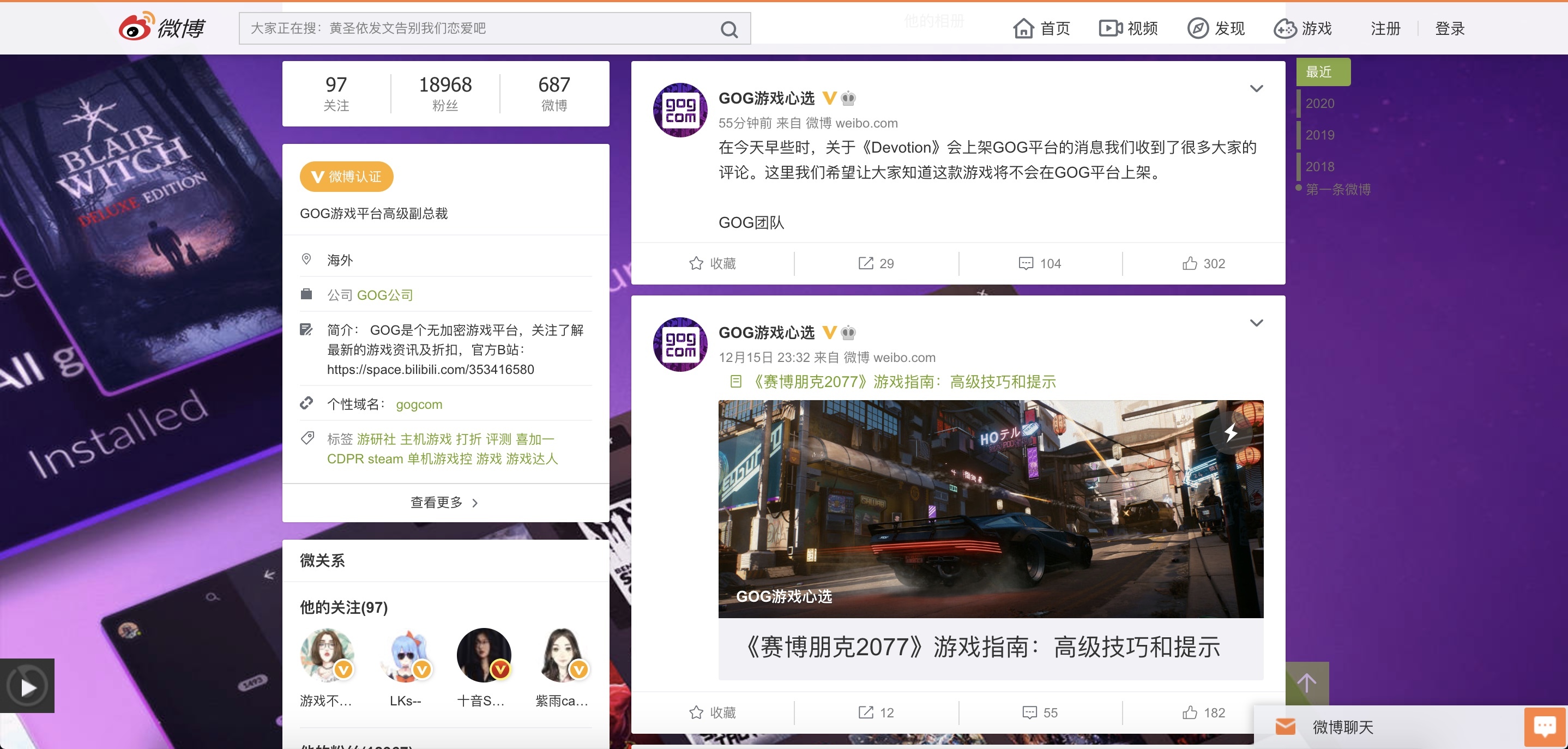This screenshot has width=1568, height=749.
Task: Jump to 第一条微博 first post
Action: click(1338, 189)
